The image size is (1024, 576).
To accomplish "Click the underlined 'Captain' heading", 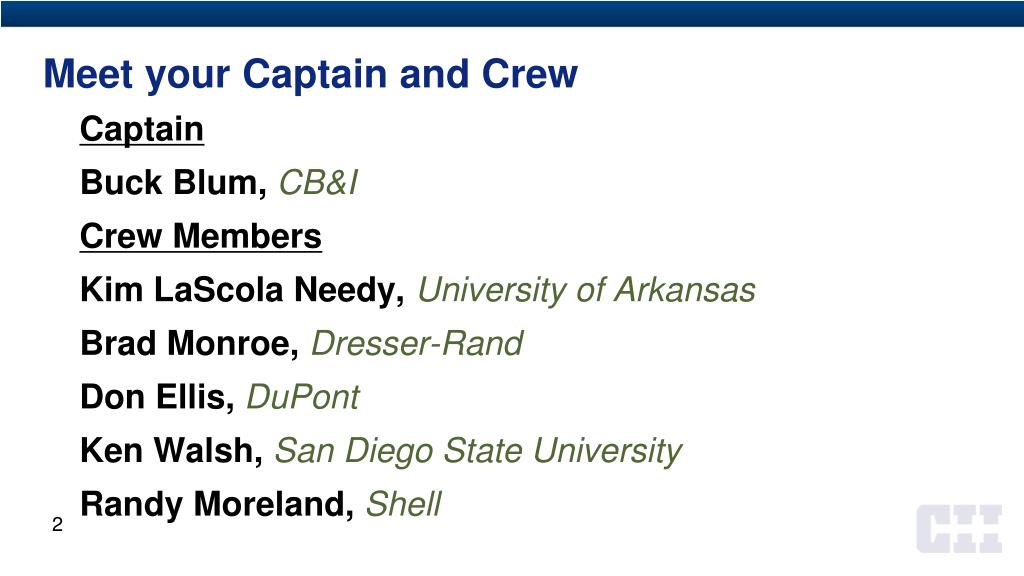I will 142,130.
